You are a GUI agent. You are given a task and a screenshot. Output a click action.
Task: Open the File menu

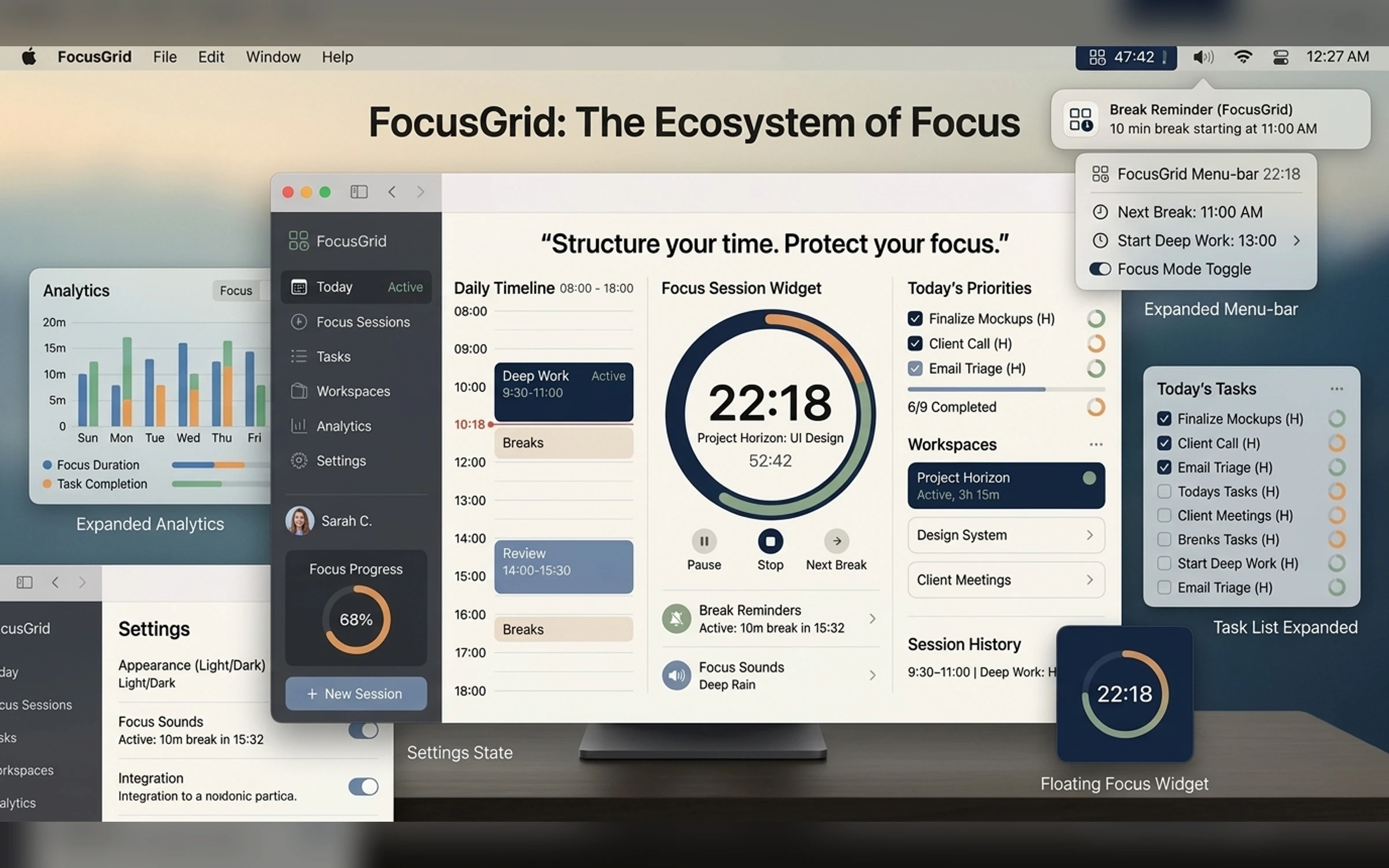pyautogui.click(x=165, y=57)
